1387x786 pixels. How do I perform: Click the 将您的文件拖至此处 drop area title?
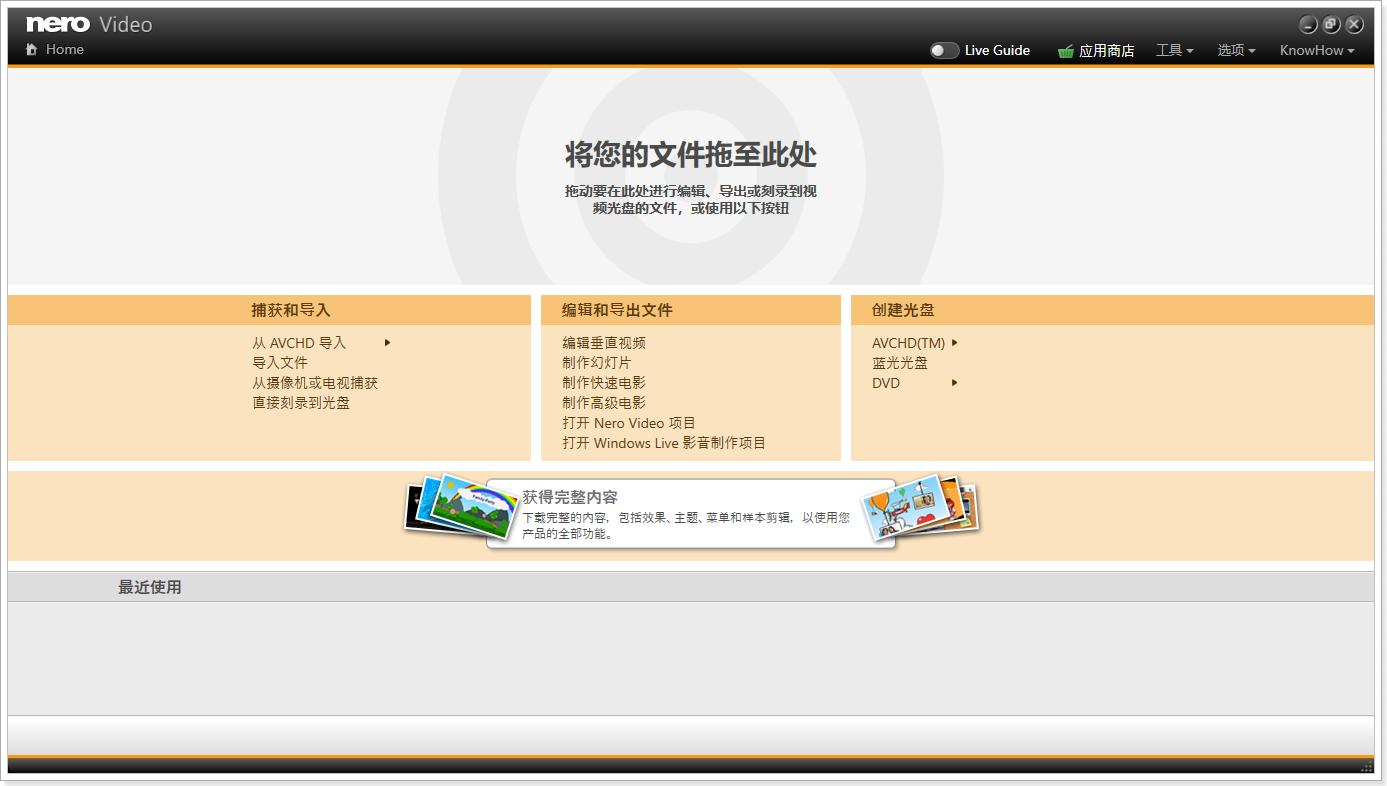click(691, 155)
